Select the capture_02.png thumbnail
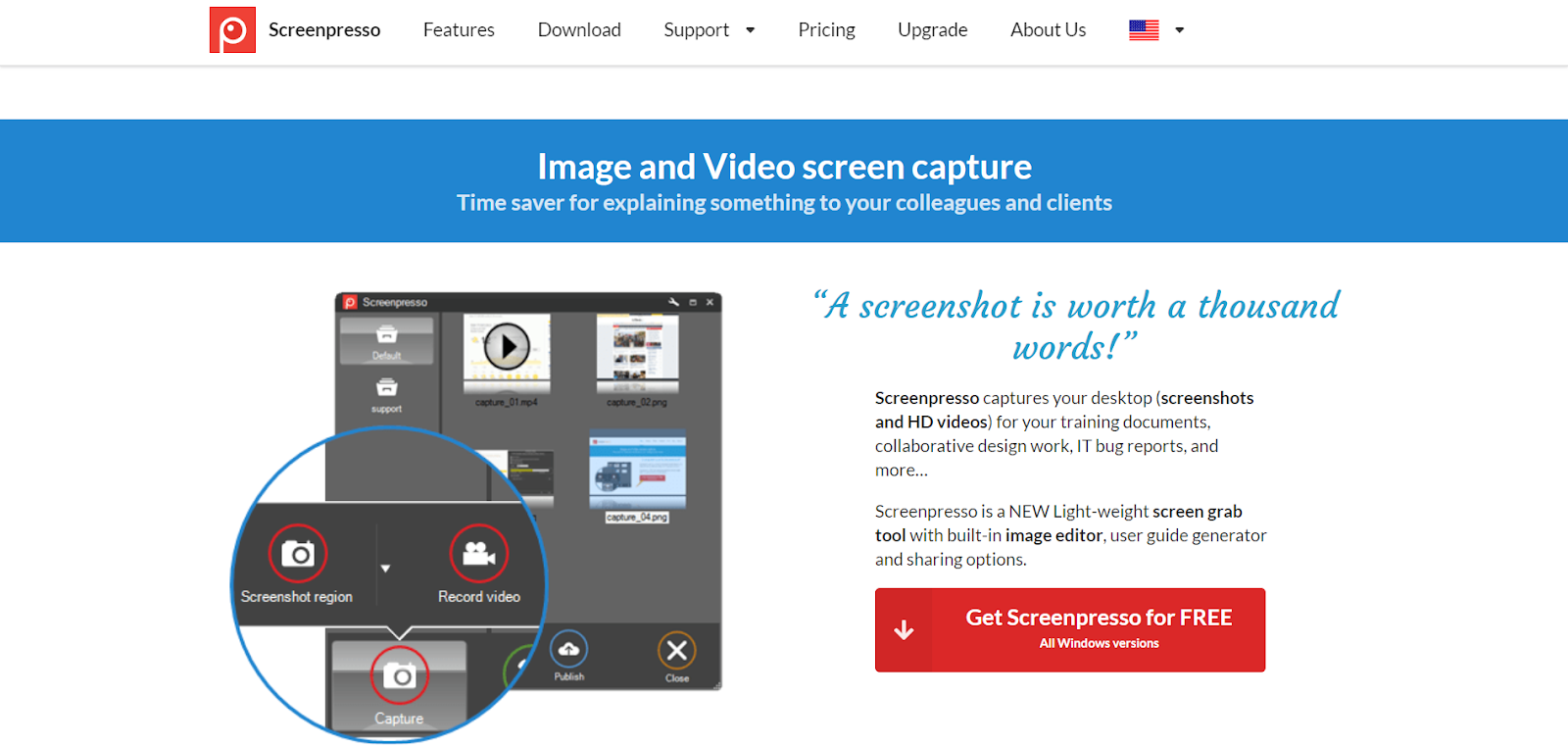1568x746 pixels. click(x=637, y=353)
